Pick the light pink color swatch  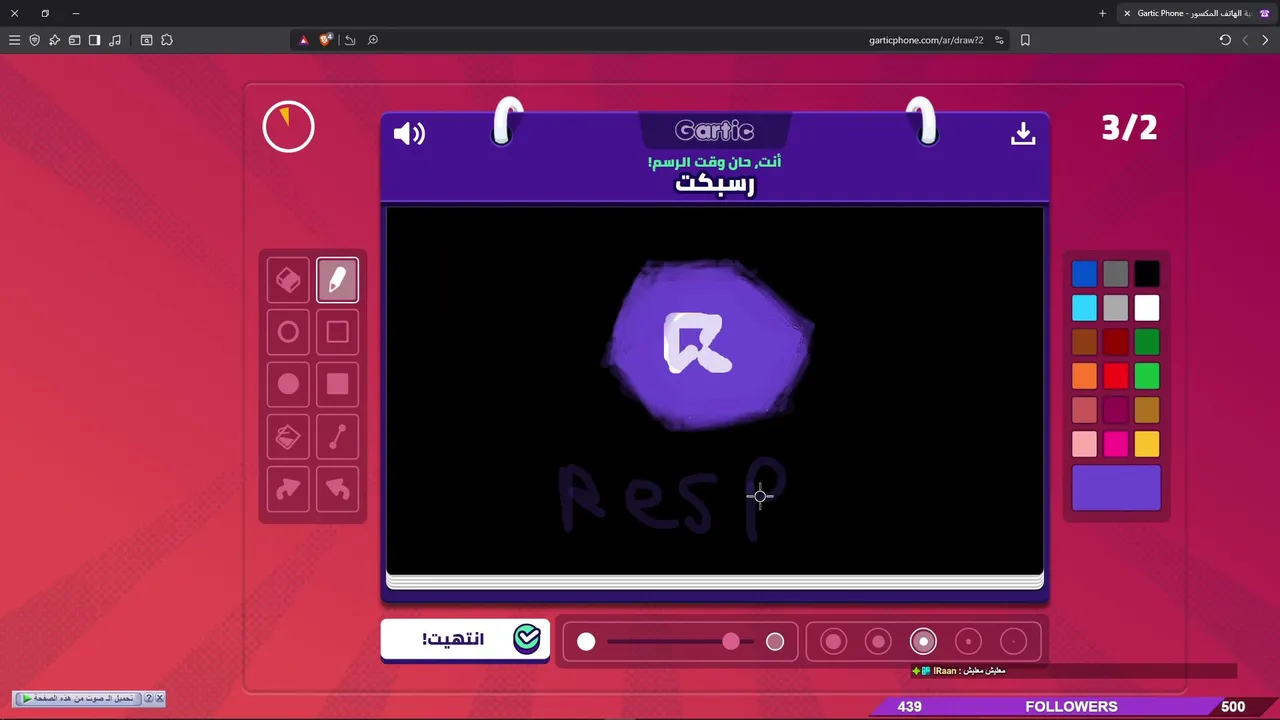1084,443
